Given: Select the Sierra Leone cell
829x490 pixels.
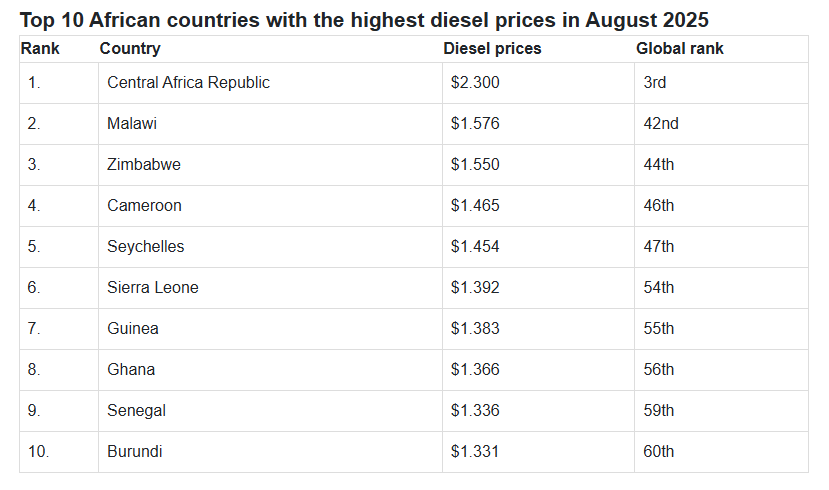Looking at the screenshot, I should 153,288.
